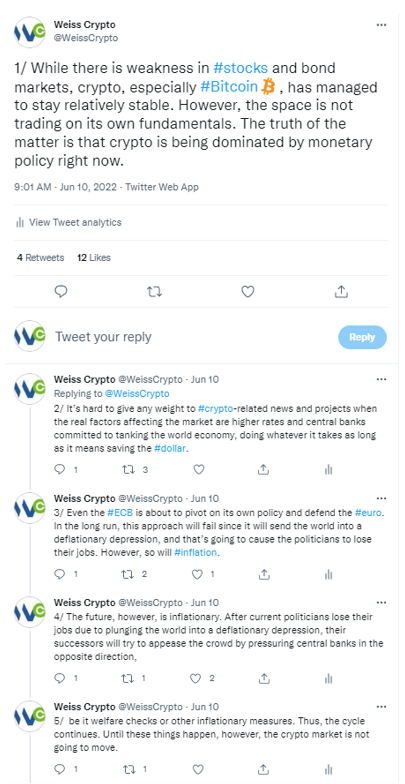
Task: Reply to the main tweet via comment icon
Action: [x=60, y=292]
